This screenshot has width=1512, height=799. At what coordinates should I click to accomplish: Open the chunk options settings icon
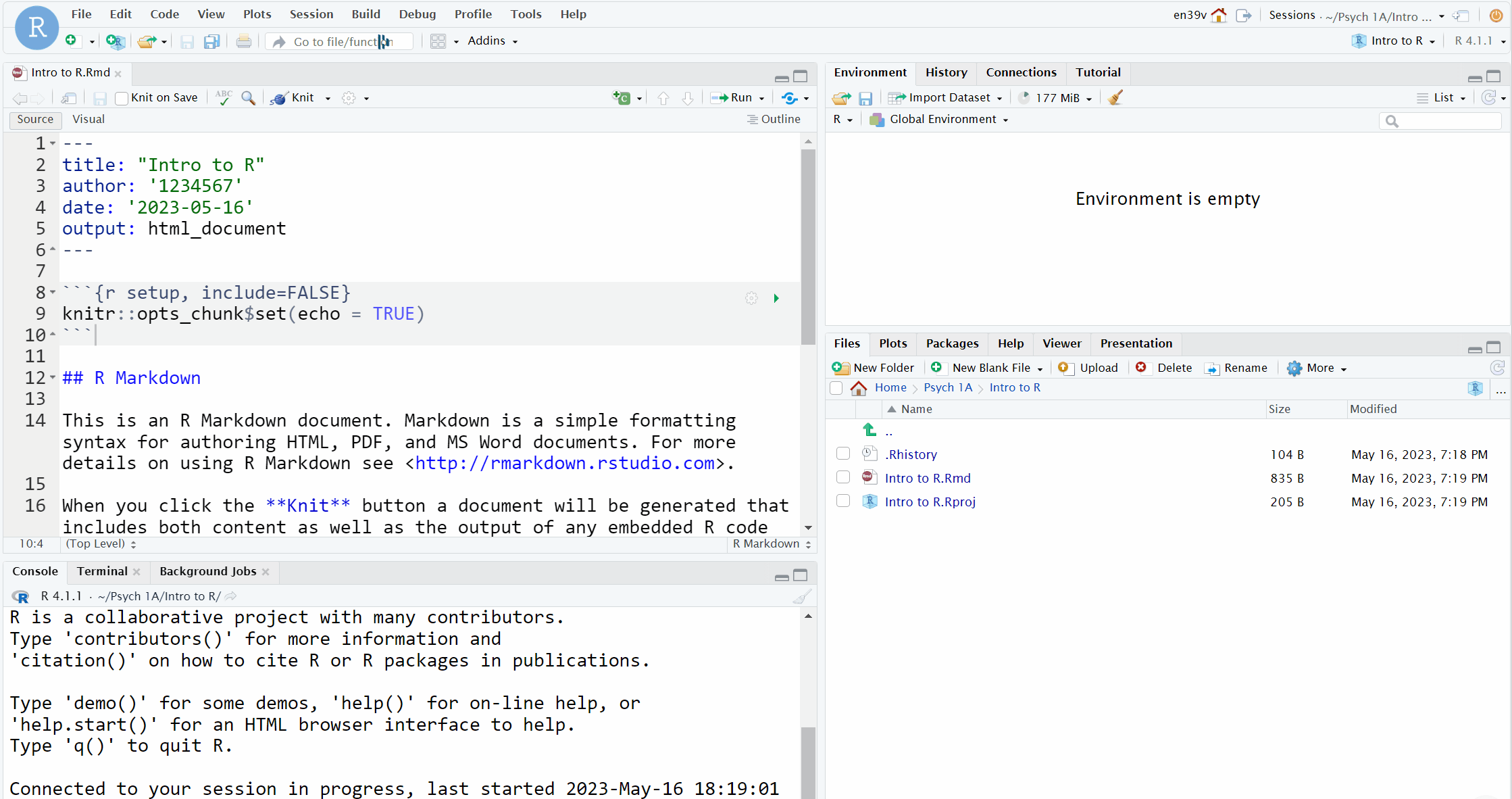751,297
